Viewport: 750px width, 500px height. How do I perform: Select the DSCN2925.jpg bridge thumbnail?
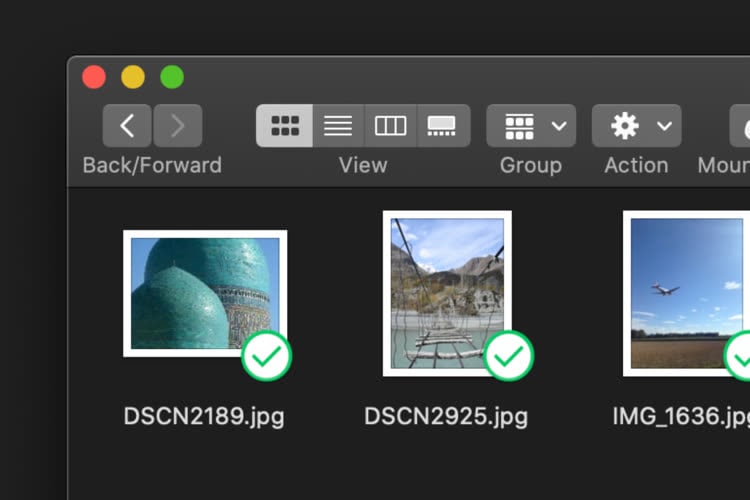[447, 293]
